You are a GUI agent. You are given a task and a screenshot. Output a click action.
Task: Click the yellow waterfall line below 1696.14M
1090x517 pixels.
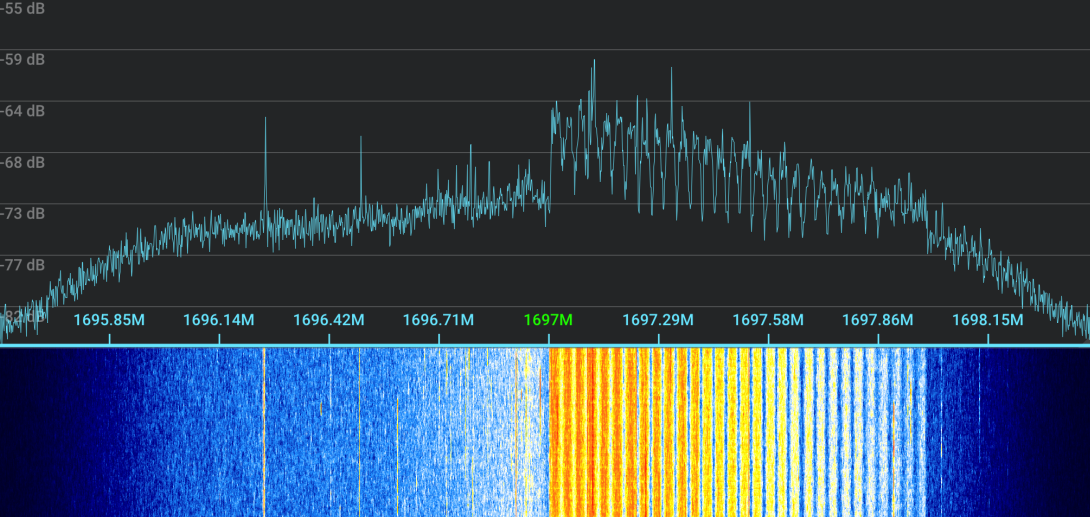point(264,430)
